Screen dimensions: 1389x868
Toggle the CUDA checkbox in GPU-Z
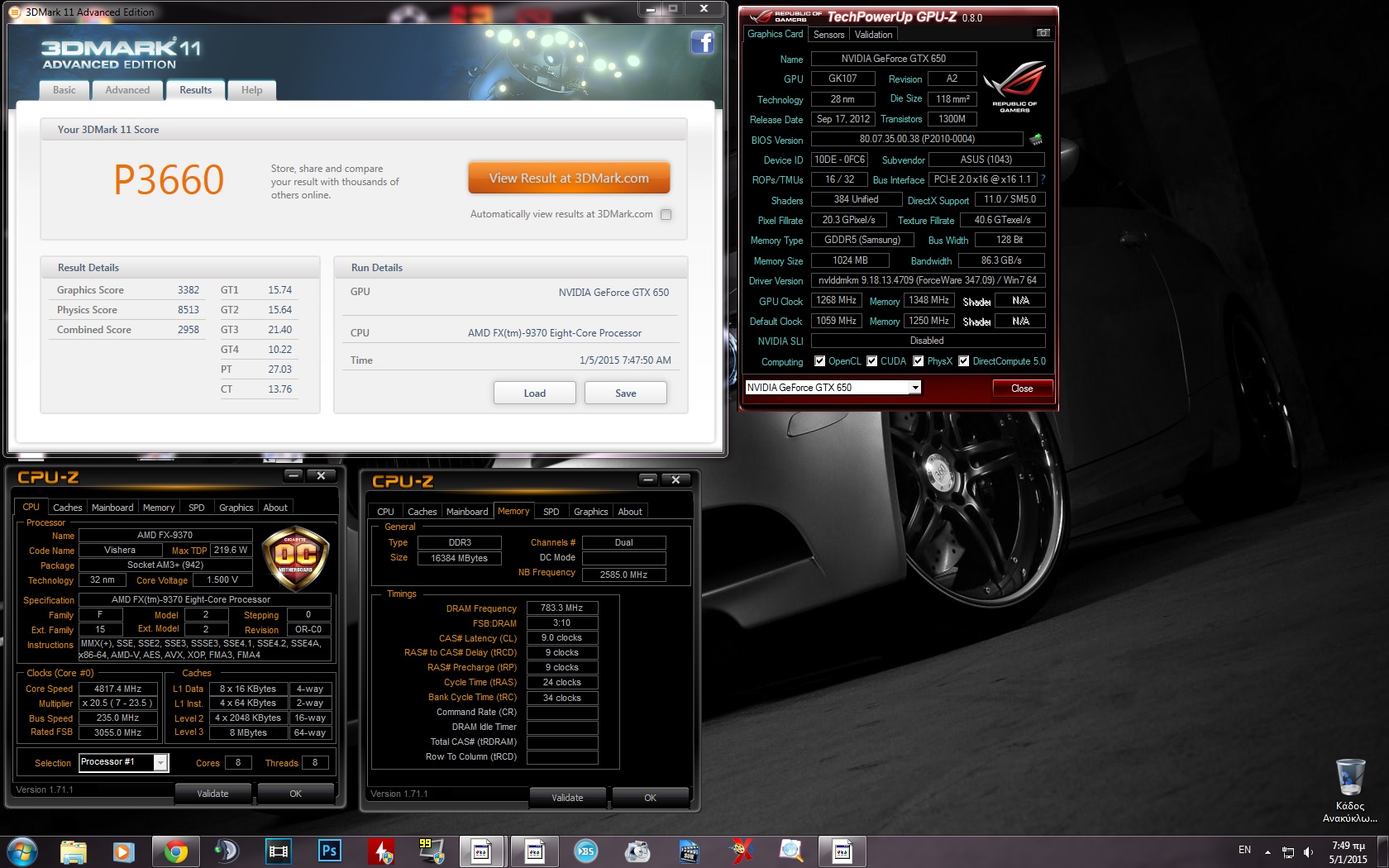point(871,360)
